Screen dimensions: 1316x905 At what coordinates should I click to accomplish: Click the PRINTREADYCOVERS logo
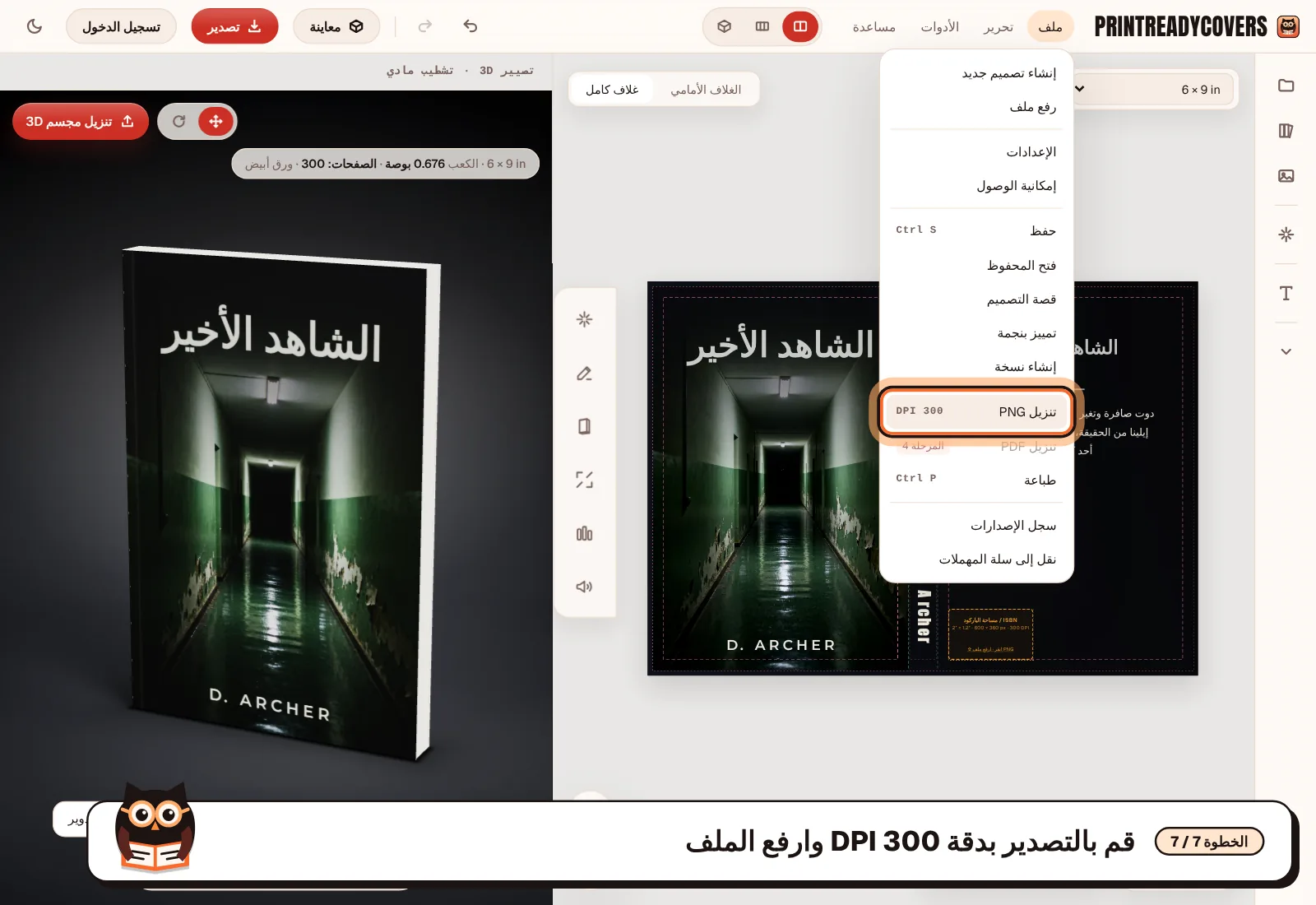click(x=1197, y=26)
